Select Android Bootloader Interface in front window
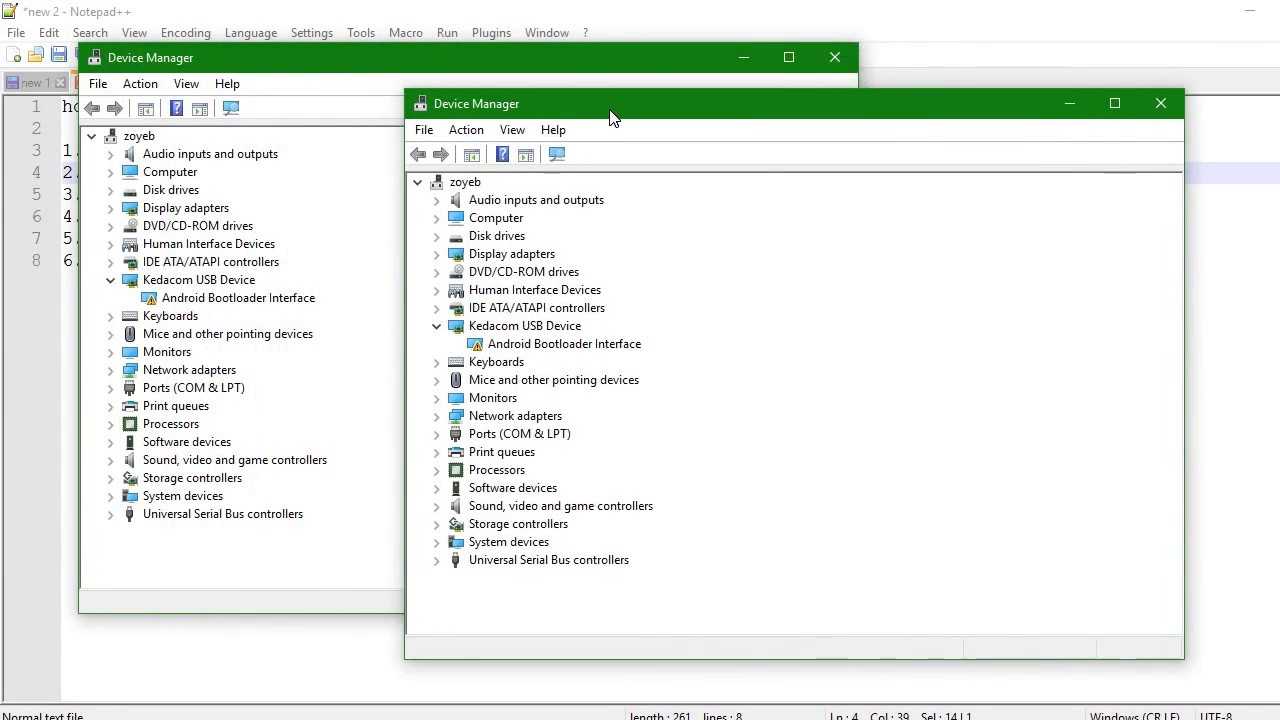The image size is (1280, 720). click(x=564, y=344)
